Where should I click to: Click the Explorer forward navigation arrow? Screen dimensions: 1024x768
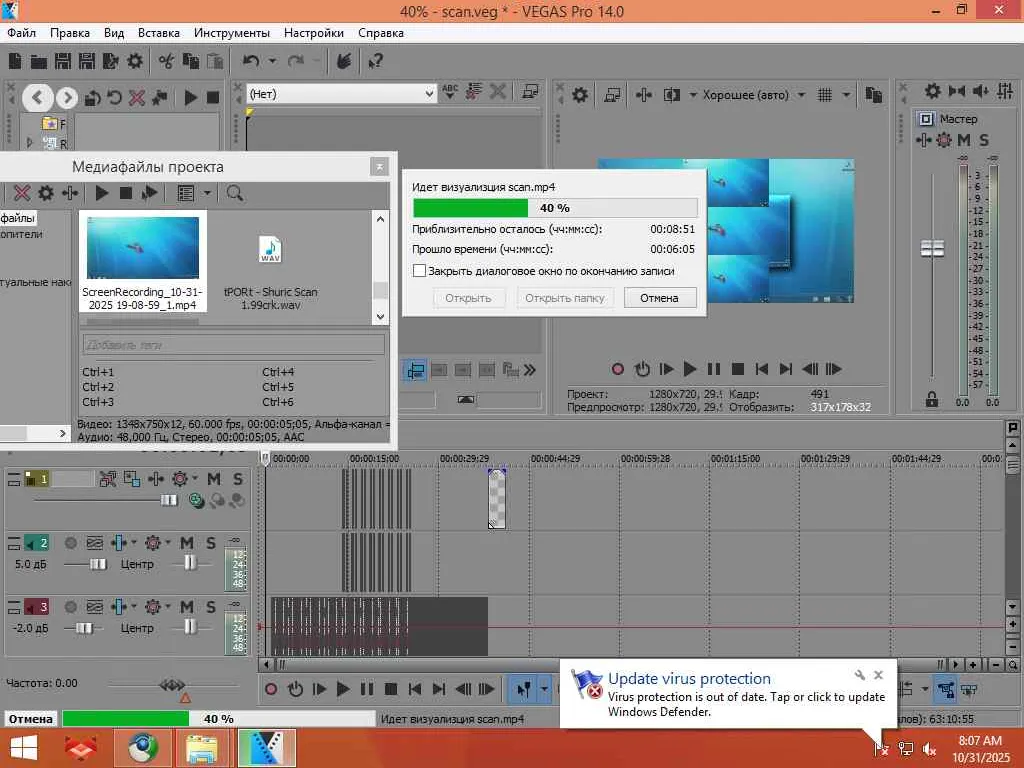[66, 98]
